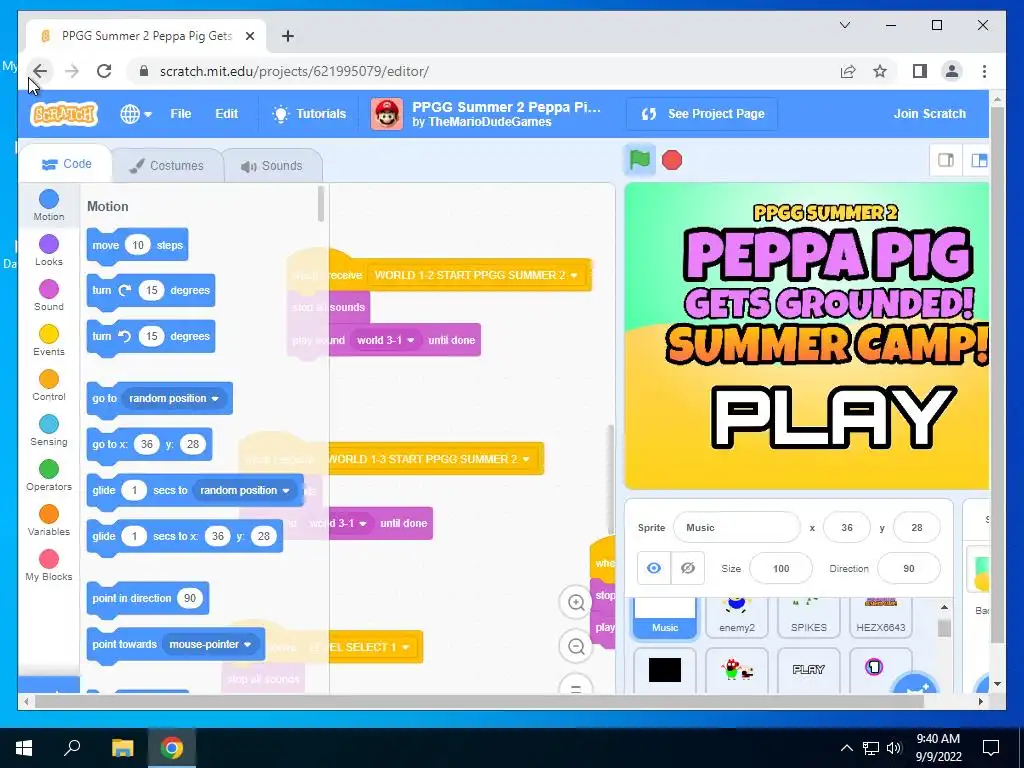This screenshot has height=768, width=1024.
Task: Click the point in direction 90 value
Action: pyautogui.click(x=189, y=598)
